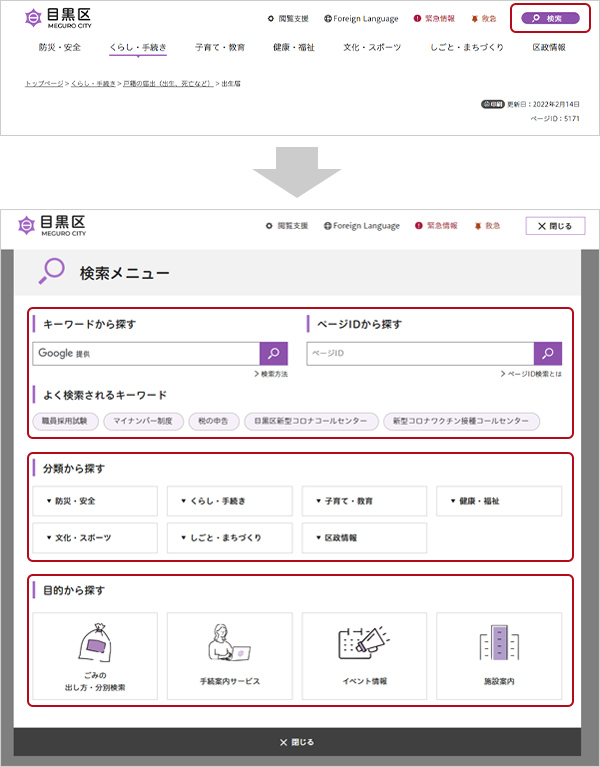Viewport: 600px width, 767px height.
Task: Close the search menu using bottom bar
Action: coord(297,742)
